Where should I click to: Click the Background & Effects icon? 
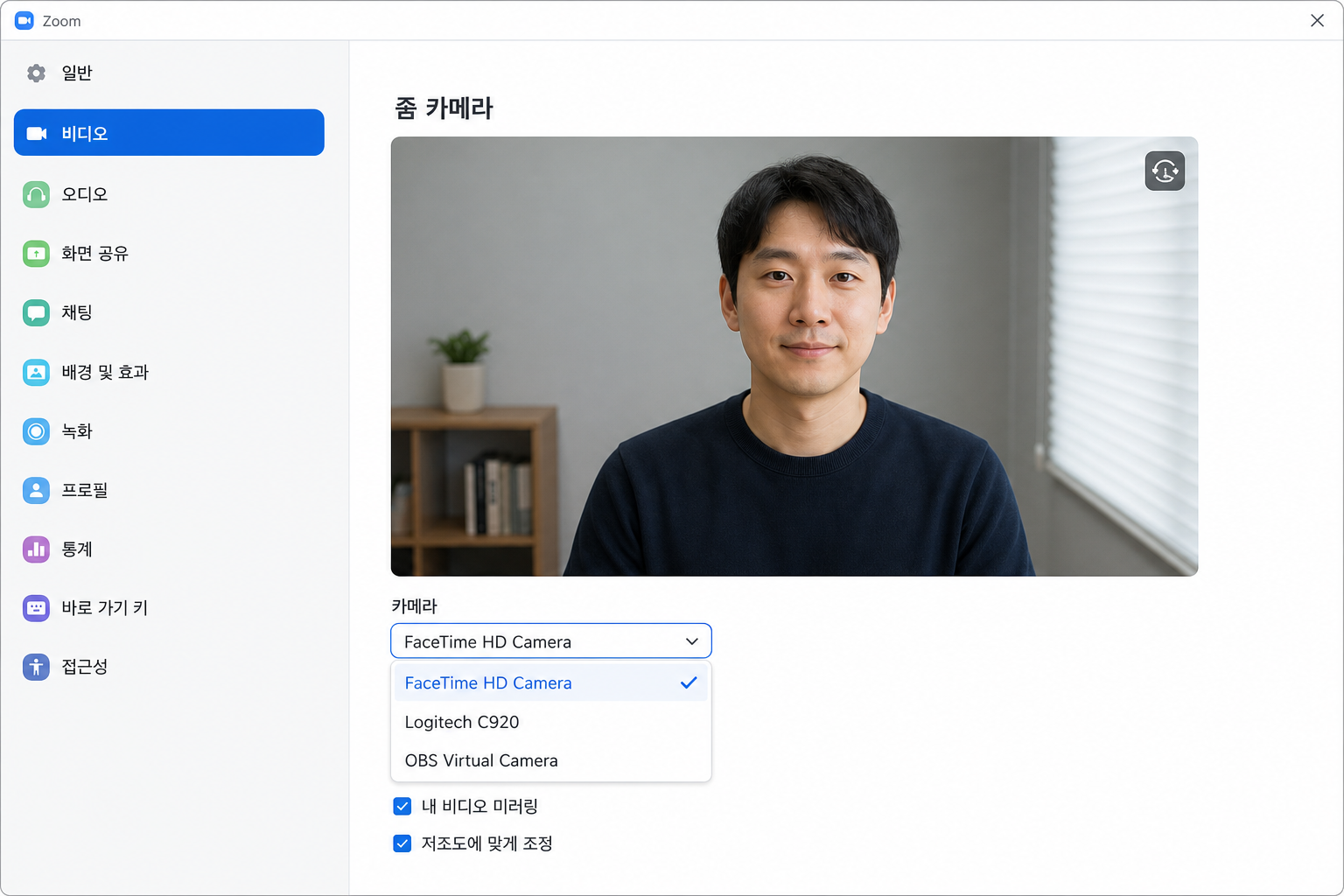click(x=36, y=372)
